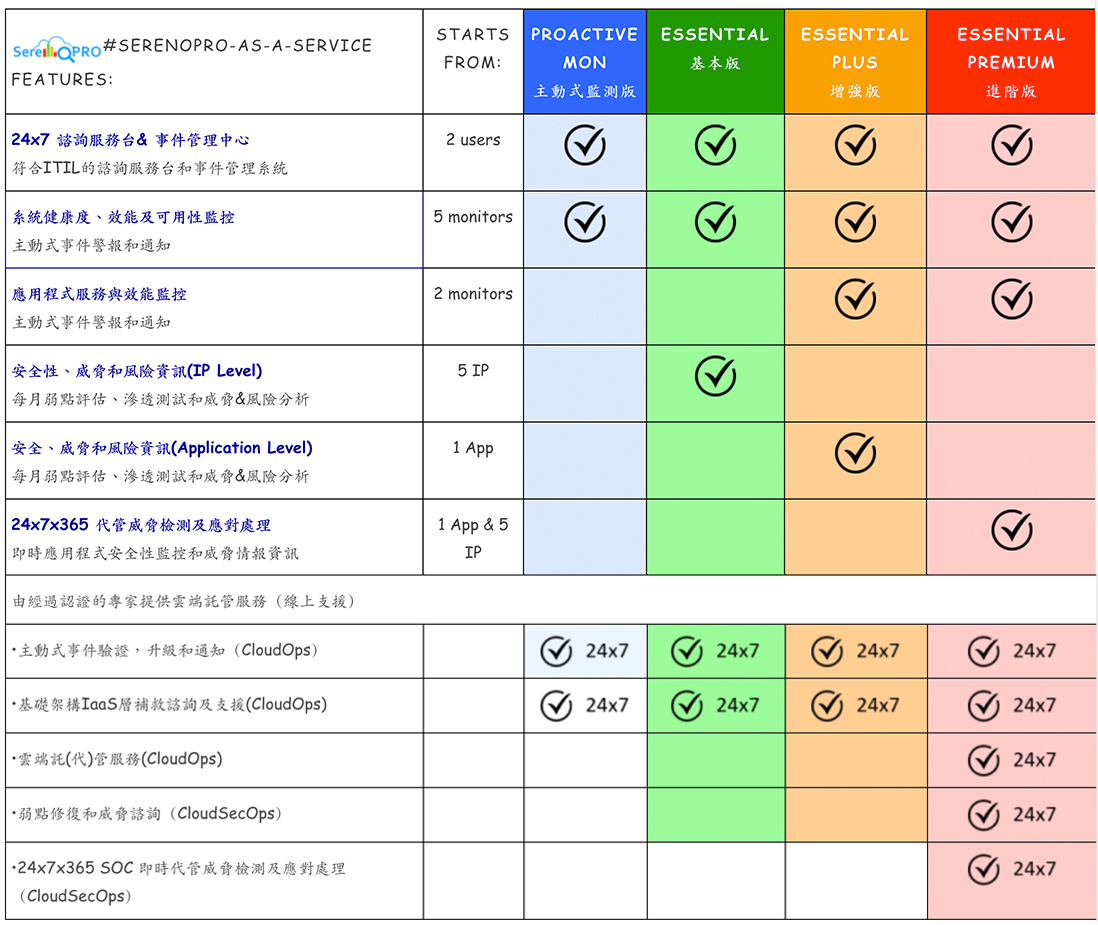Click the green Essential 基本版 header cell
The width and height of the screenshot is (1098, 925).
point(715,62)
